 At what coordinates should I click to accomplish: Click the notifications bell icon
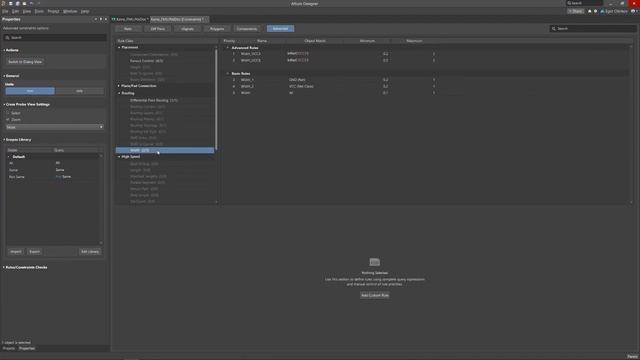[589, 11]
